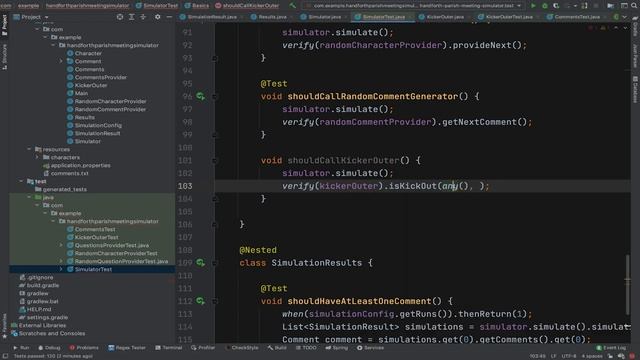Run the shouldHaveAtLeastOneComment test from the gutter

click(200, 301)
